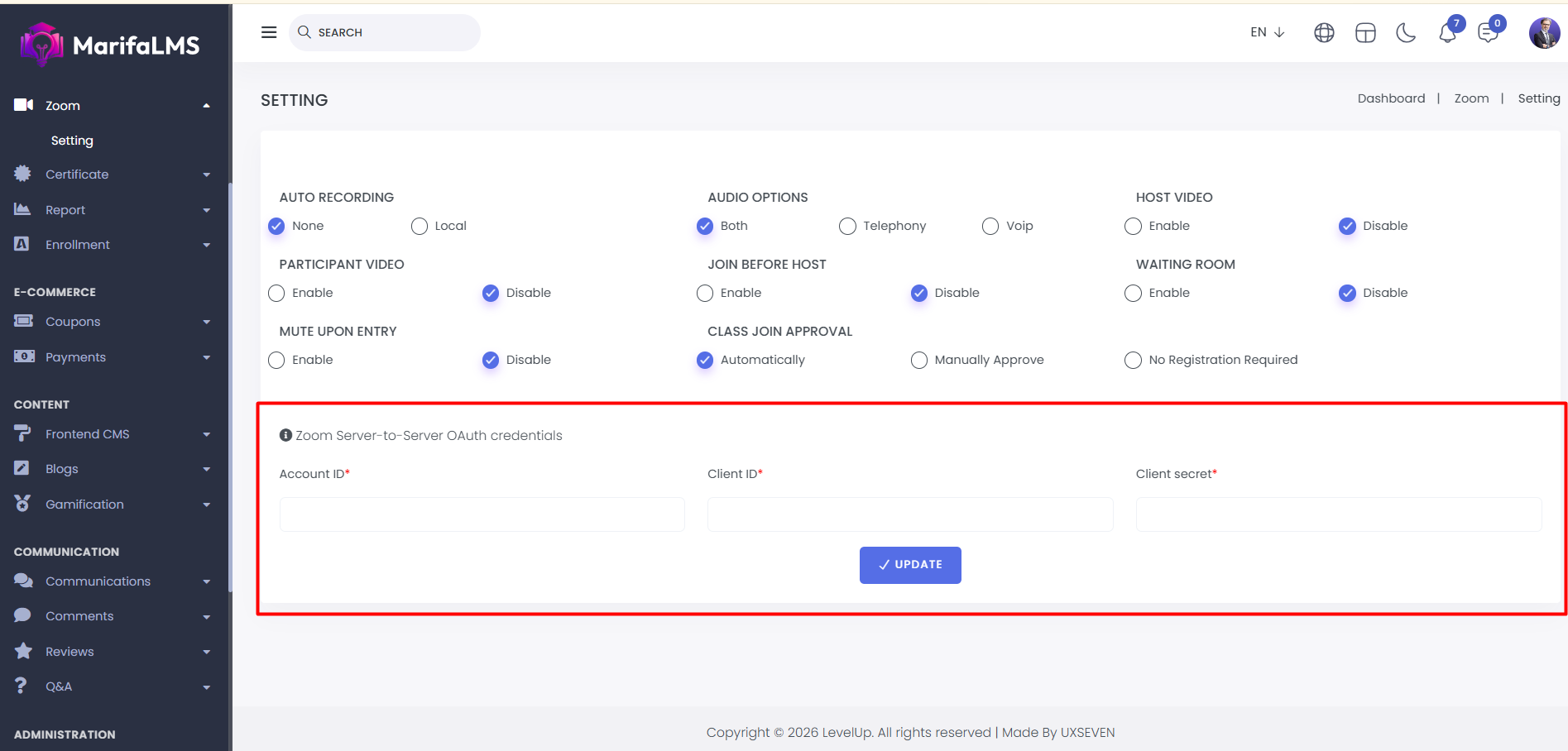Screen dimensions: 1568x751
Task: Click the hamburger menu icon
Action: click(269, 32)
